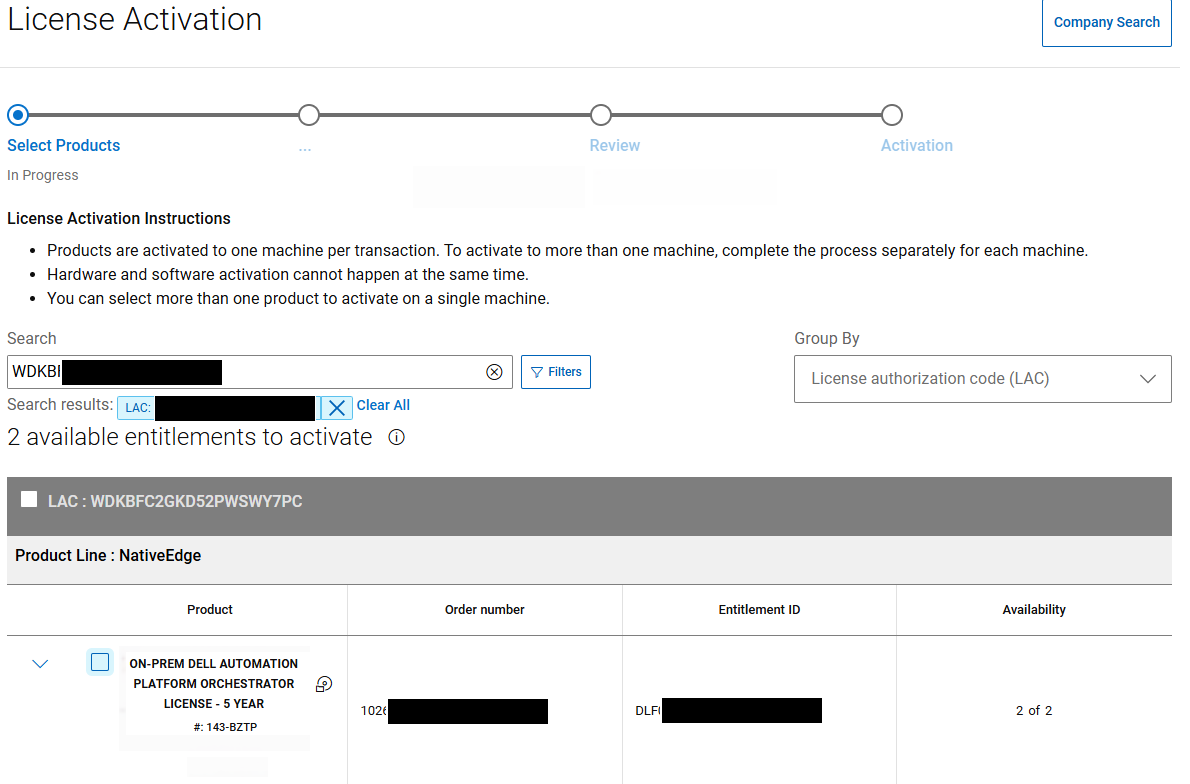Click the Activation step circle
This screenshot has height=784, width=1190.
[x=892, y=115]
